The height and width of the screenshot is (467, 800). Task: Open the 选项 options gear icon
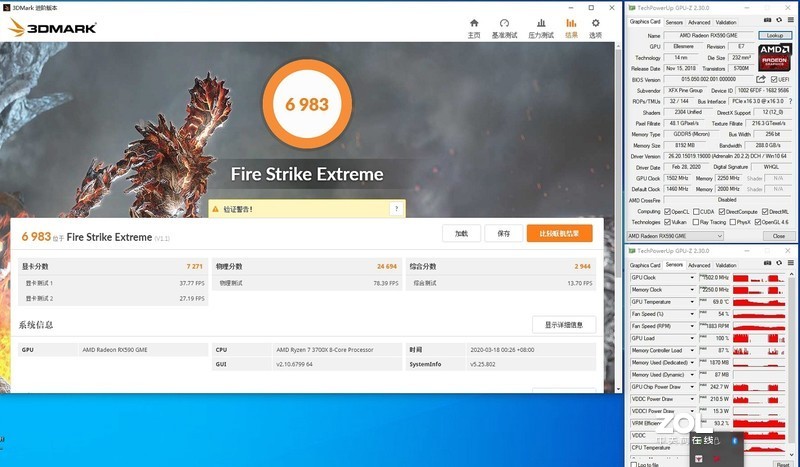595,23
